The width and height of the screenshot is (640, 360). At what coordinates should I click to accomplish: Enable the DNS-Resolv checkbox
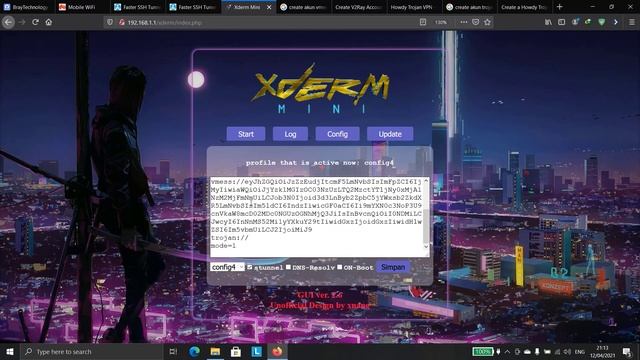pyautogui.click(x=288, y=267)
